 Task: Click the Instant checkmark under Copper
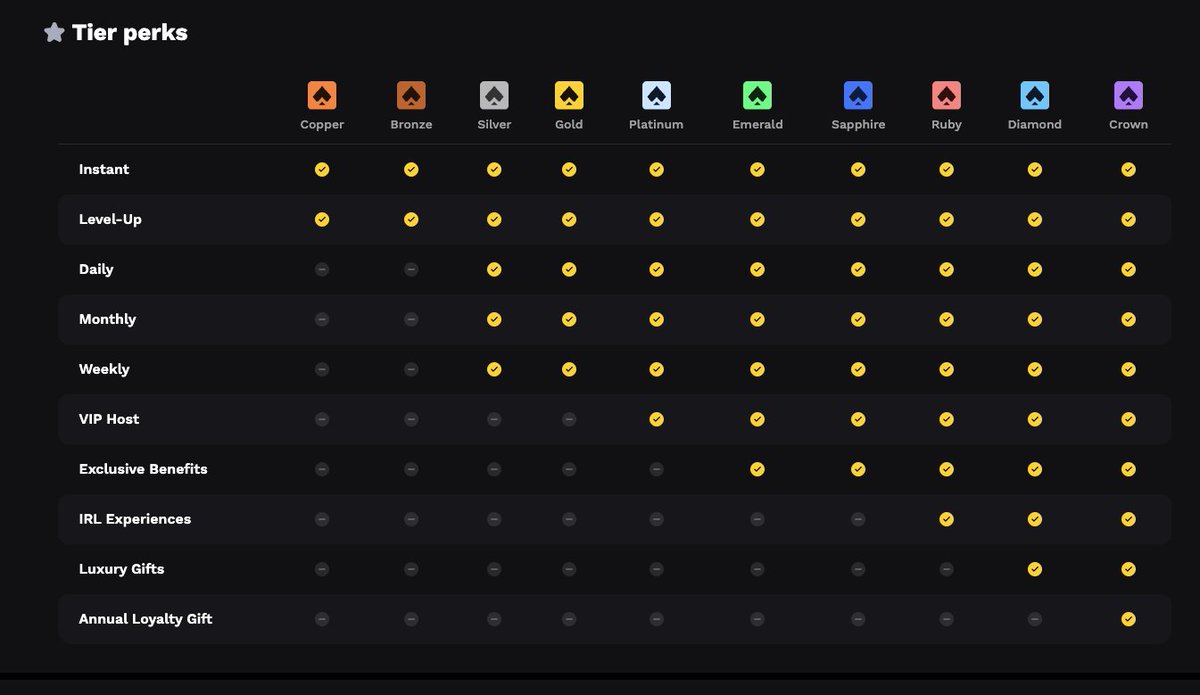322,170
